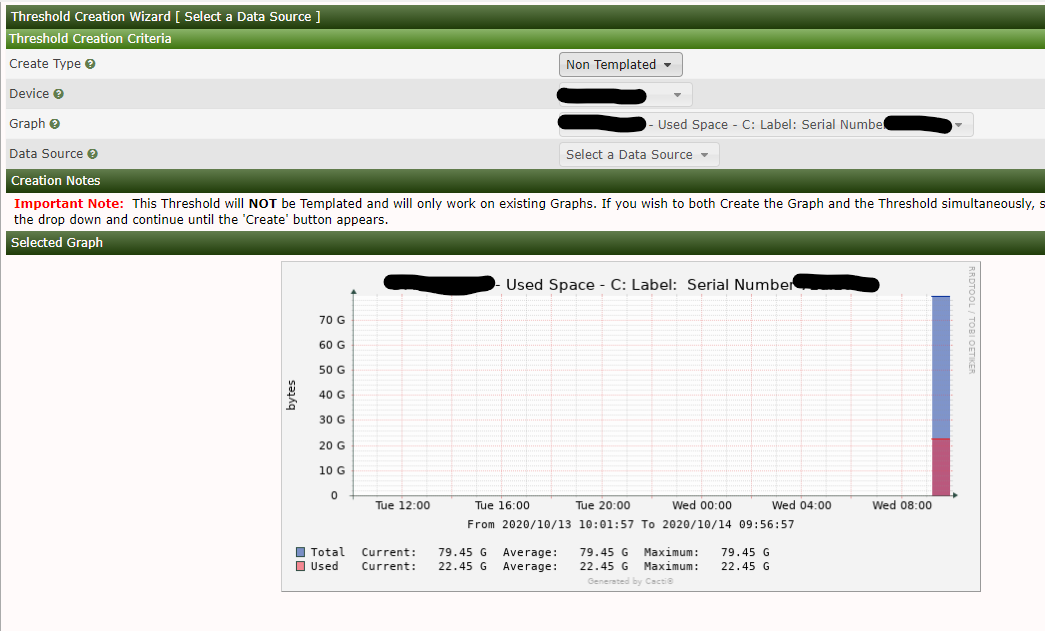1045x631 pixels.
Task: Click the Tue 12:00 axis label
Action: point(403,506)
